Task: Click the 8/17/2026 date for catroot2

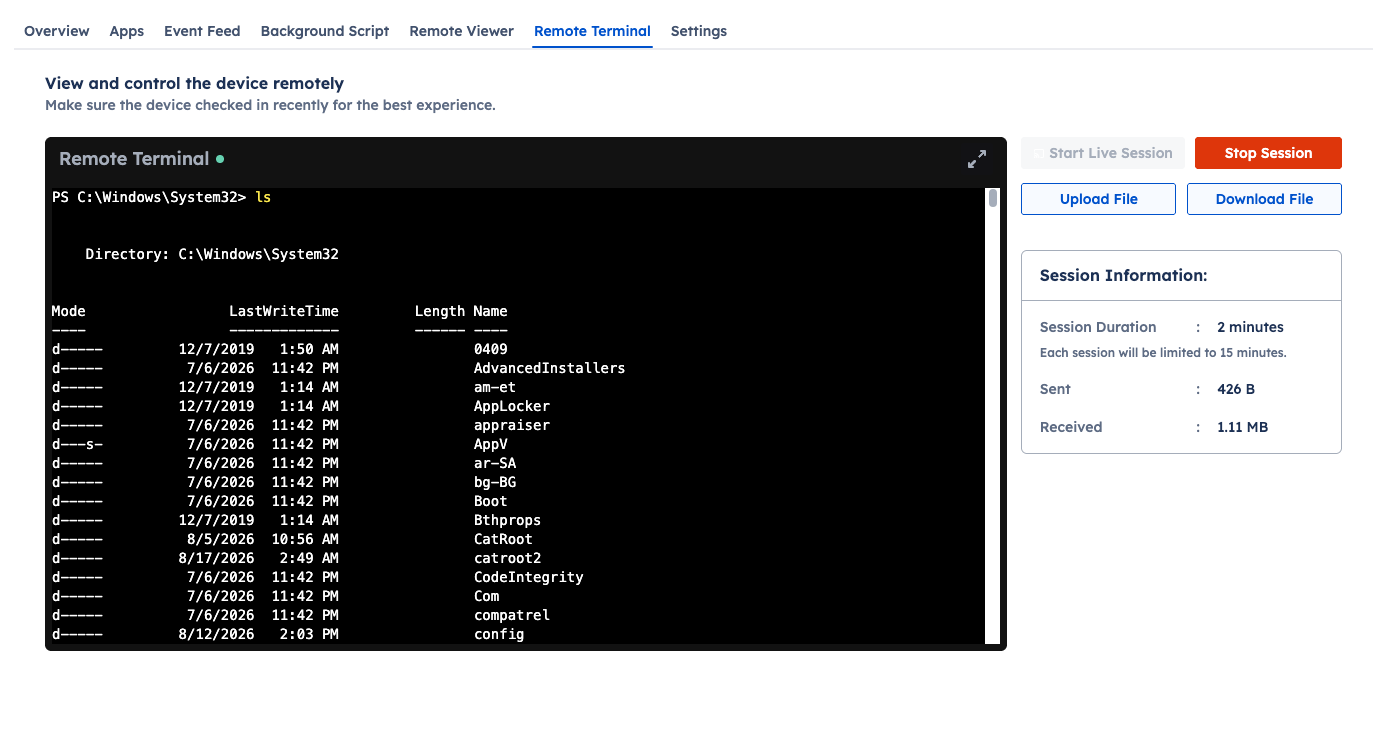Action: coord(217,558)
